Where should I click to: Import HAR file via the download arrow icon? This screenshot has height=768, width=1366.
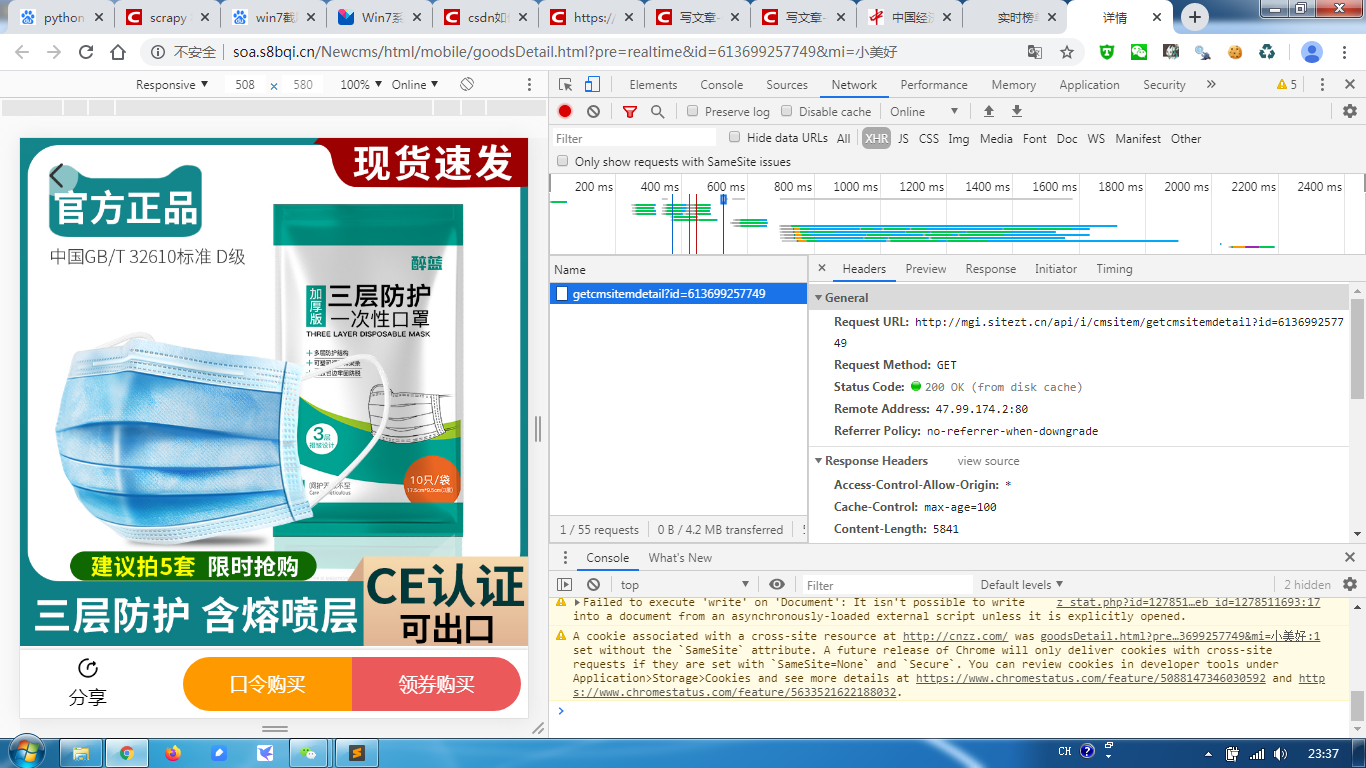(1017, 111)
